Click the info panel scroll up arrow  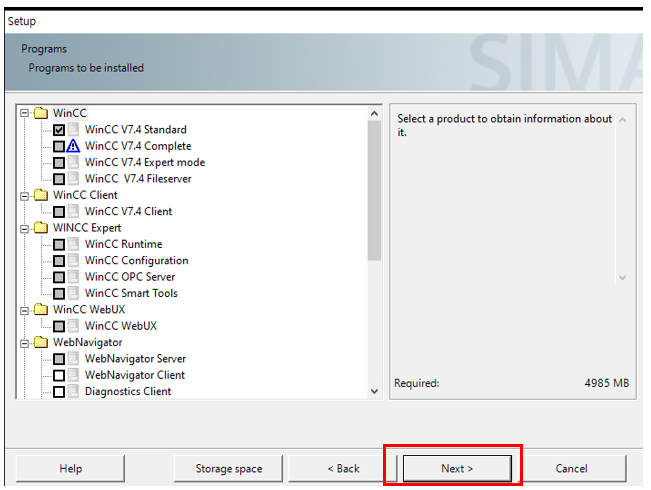coord(622,120)
